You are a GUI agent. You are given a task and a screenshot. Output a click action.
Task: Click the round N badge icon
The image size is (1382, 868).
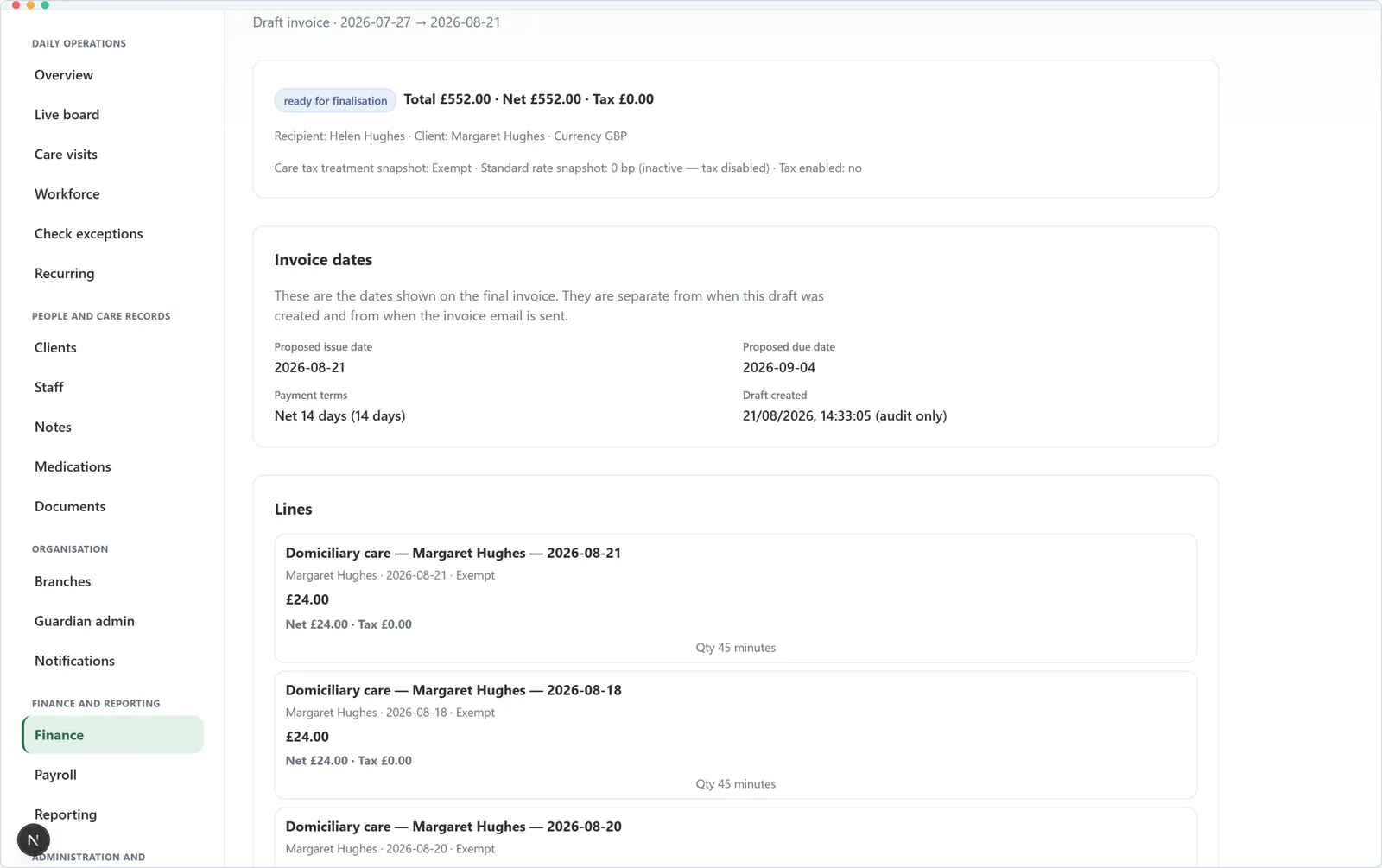(x=34, y=839)
